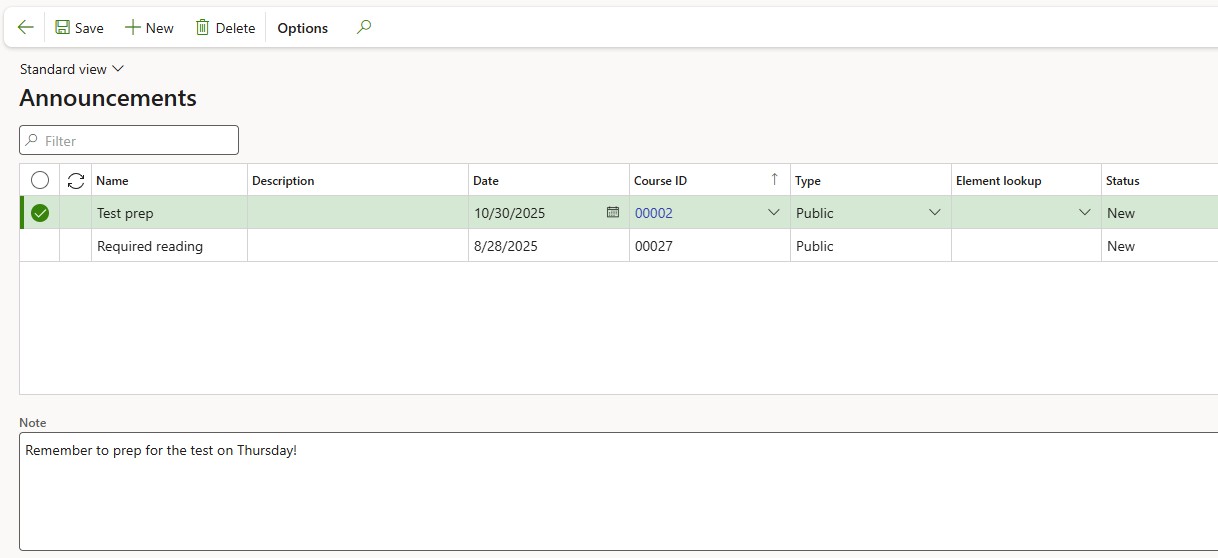1218x558 pixels.
Task: Click the back arrow icon
Action: [x=26, y=28]
